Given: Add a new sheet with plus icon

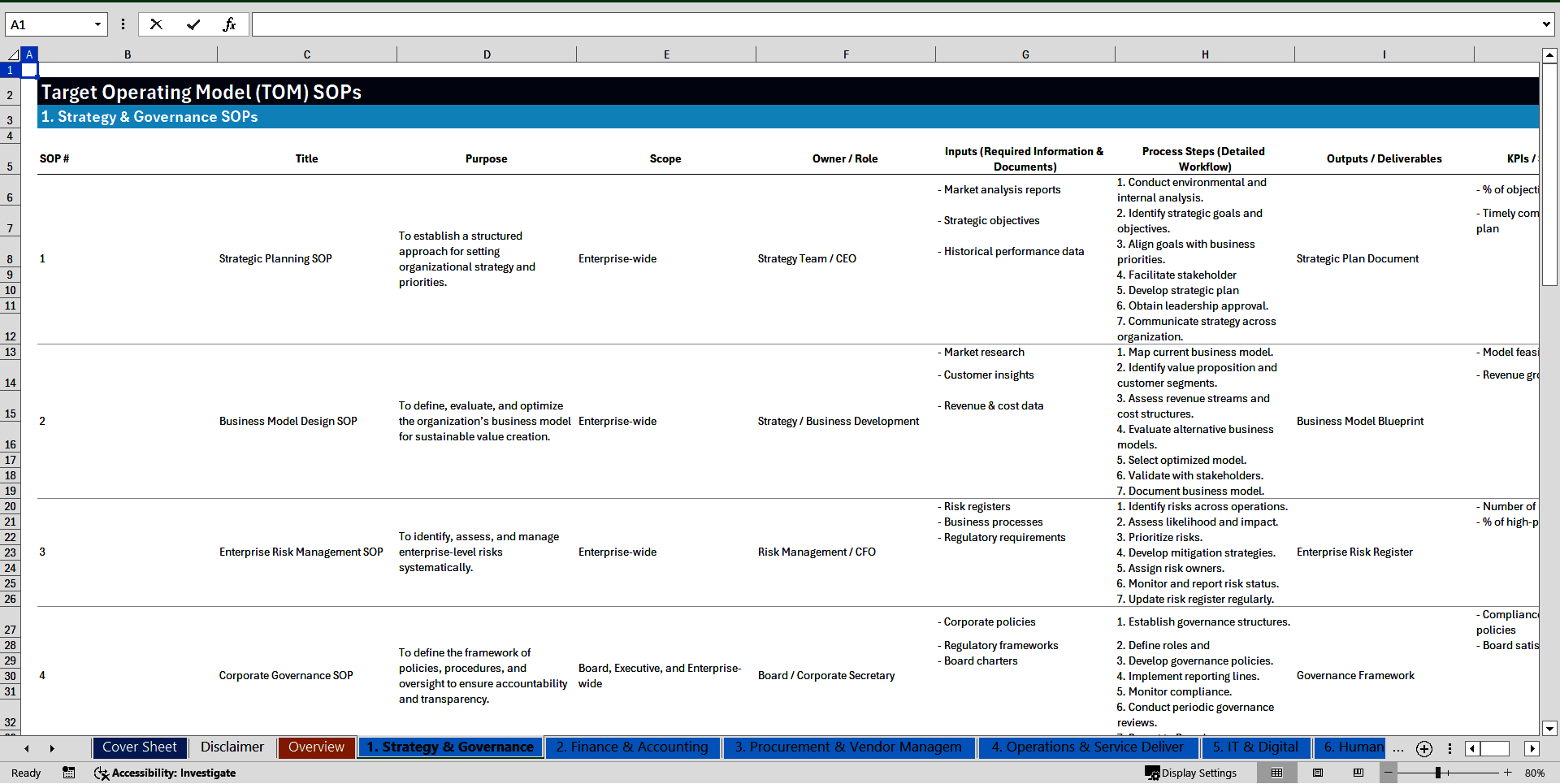Looking at the screenshot, I should pyautogui.click(x=1423, y=748).
